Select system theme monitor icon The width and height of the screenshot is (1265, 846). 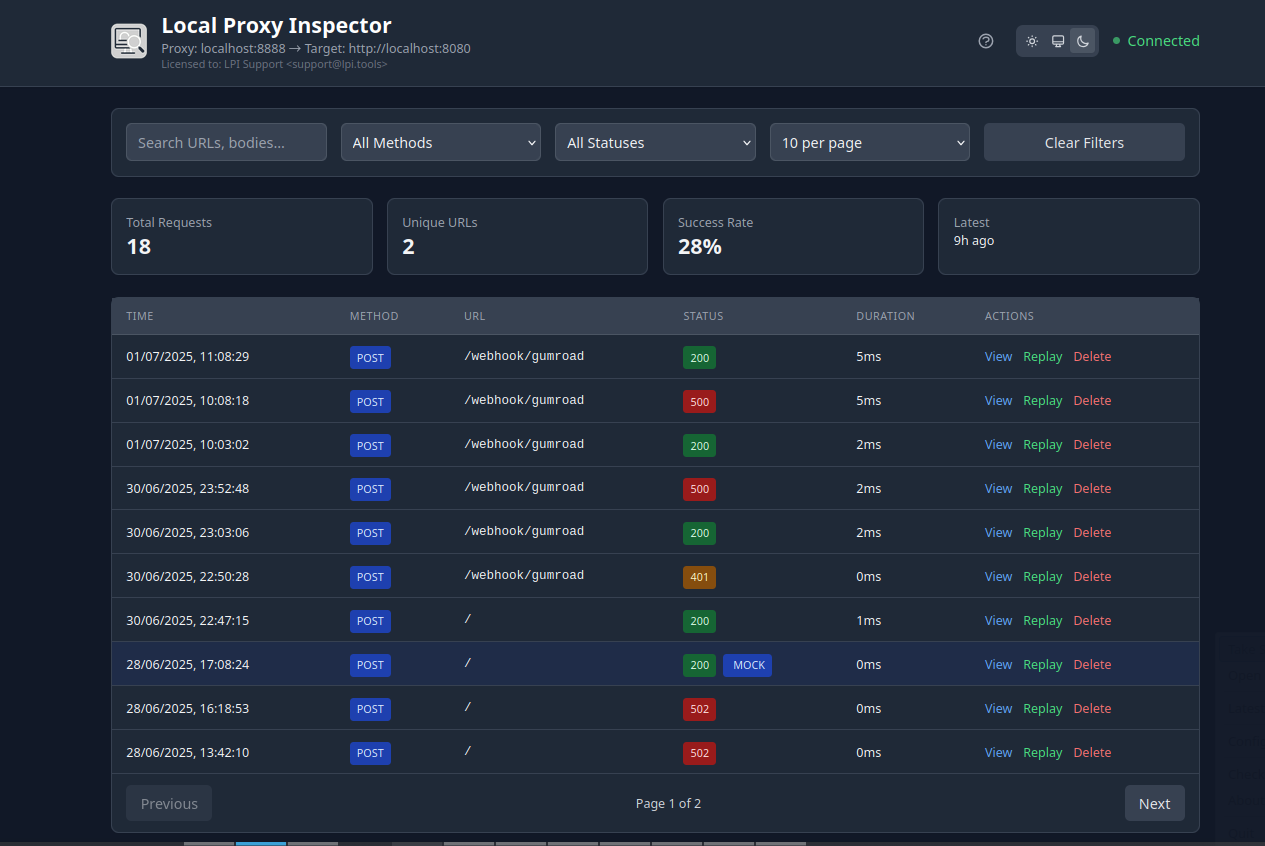pyautogui.click(x=1058, y=41)
